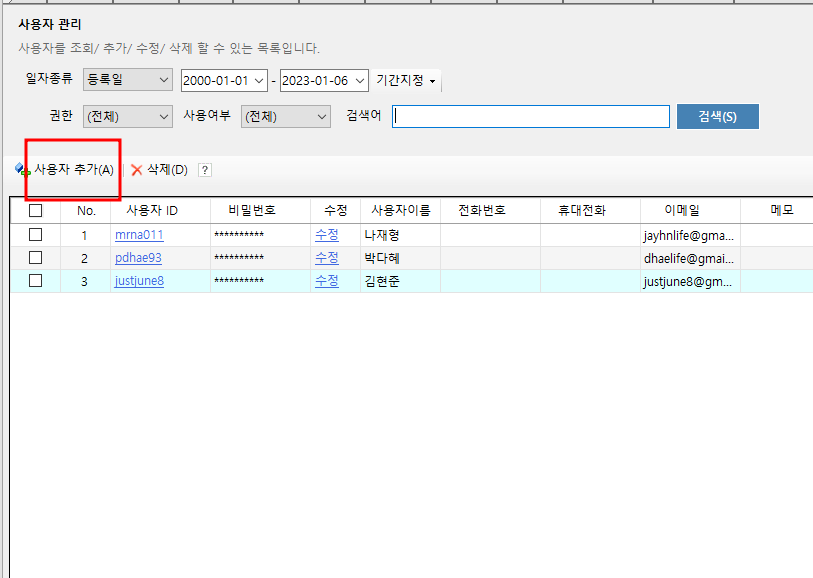Screen dimensions: 813x578
Task: Click the 메모 column header
Action: pyautogui.click(x=777, y=210)
